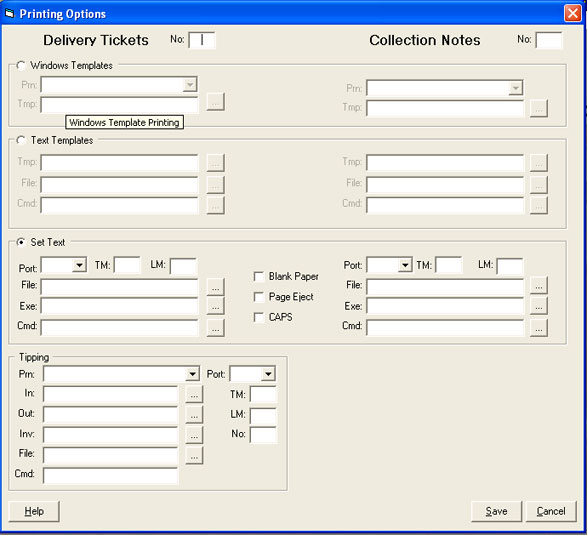Click the Delivery Tickets heading
This screenshot has width=587, height=535.
pos(96,40)
